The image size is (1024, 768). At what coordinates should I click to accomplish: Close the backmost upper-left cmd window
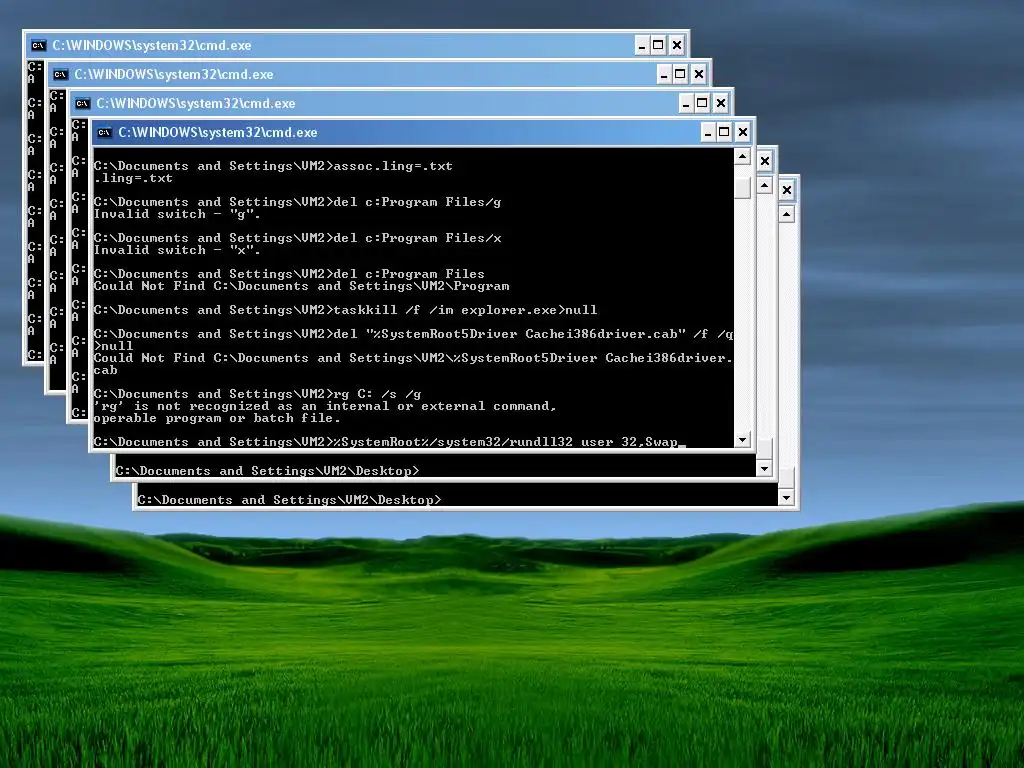(x=677, y=46)
